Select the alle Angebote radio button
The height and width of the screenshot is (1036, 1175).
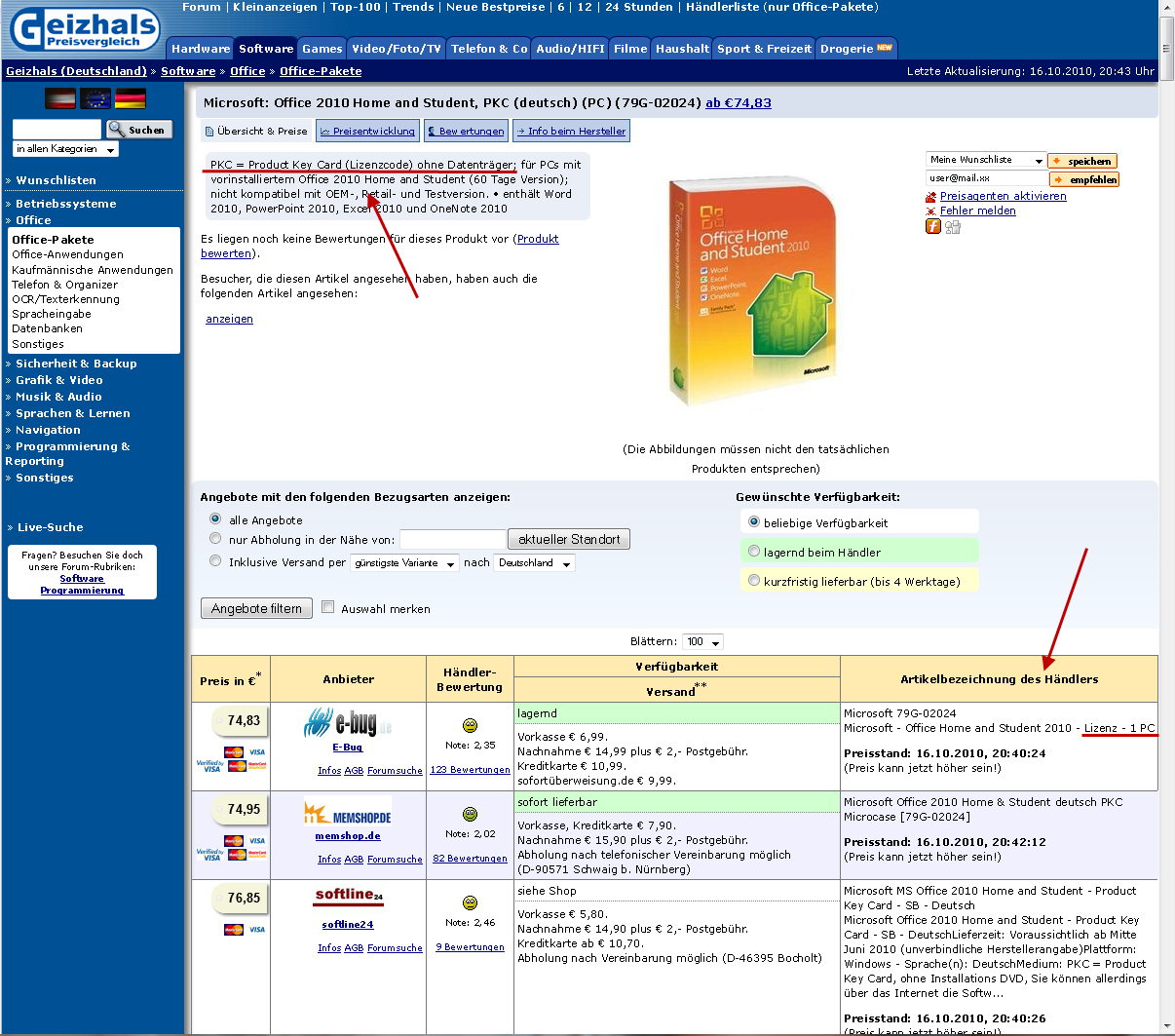[x=215, y=519]
